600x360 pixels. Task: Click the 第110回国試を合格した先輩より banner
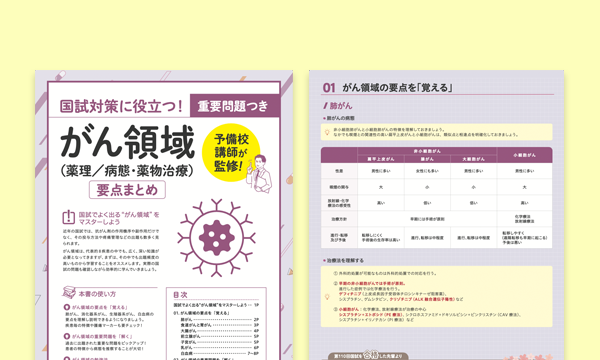[x=368, y=356]
